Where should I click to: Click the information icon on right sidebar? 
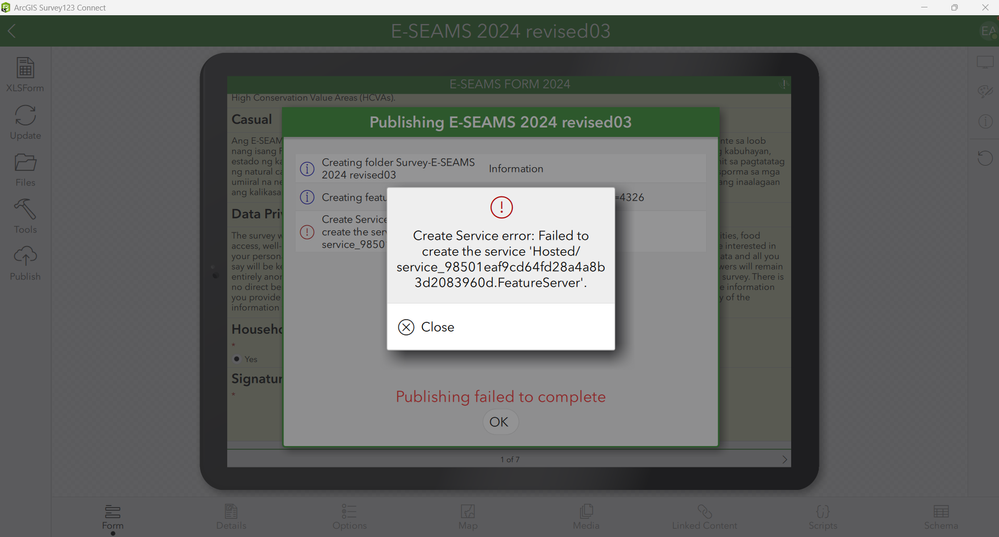tap(985, 121)
